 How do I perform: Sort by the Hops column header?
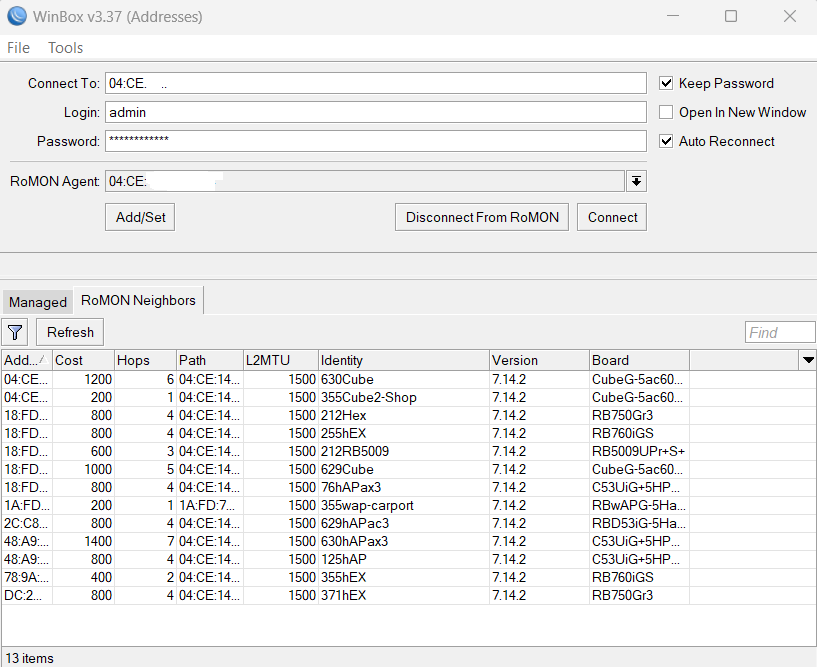pyautogui.click(x=145, y=360)
